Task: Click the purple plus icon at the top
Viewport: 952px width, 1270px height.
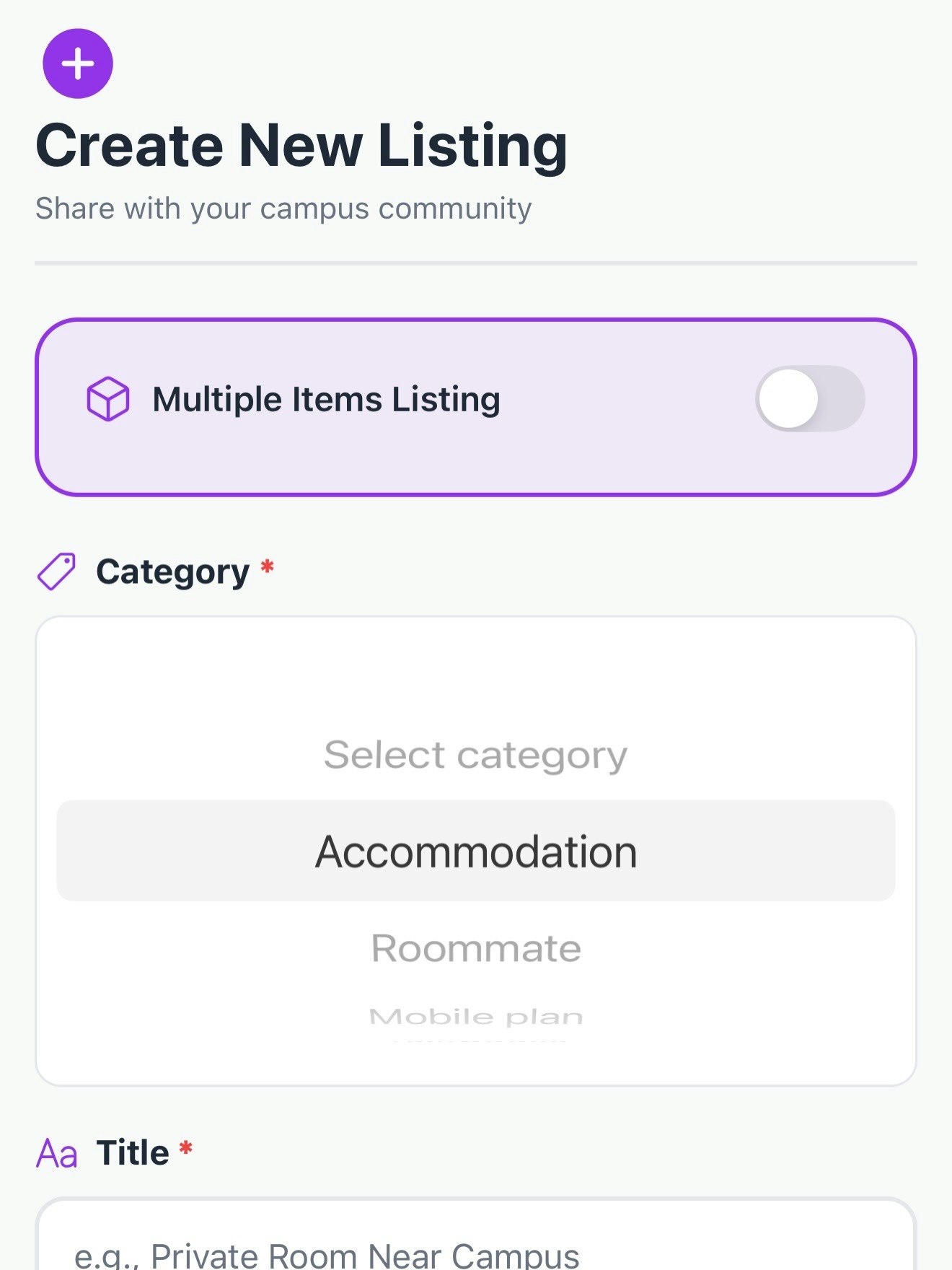Action: (77, 63)
